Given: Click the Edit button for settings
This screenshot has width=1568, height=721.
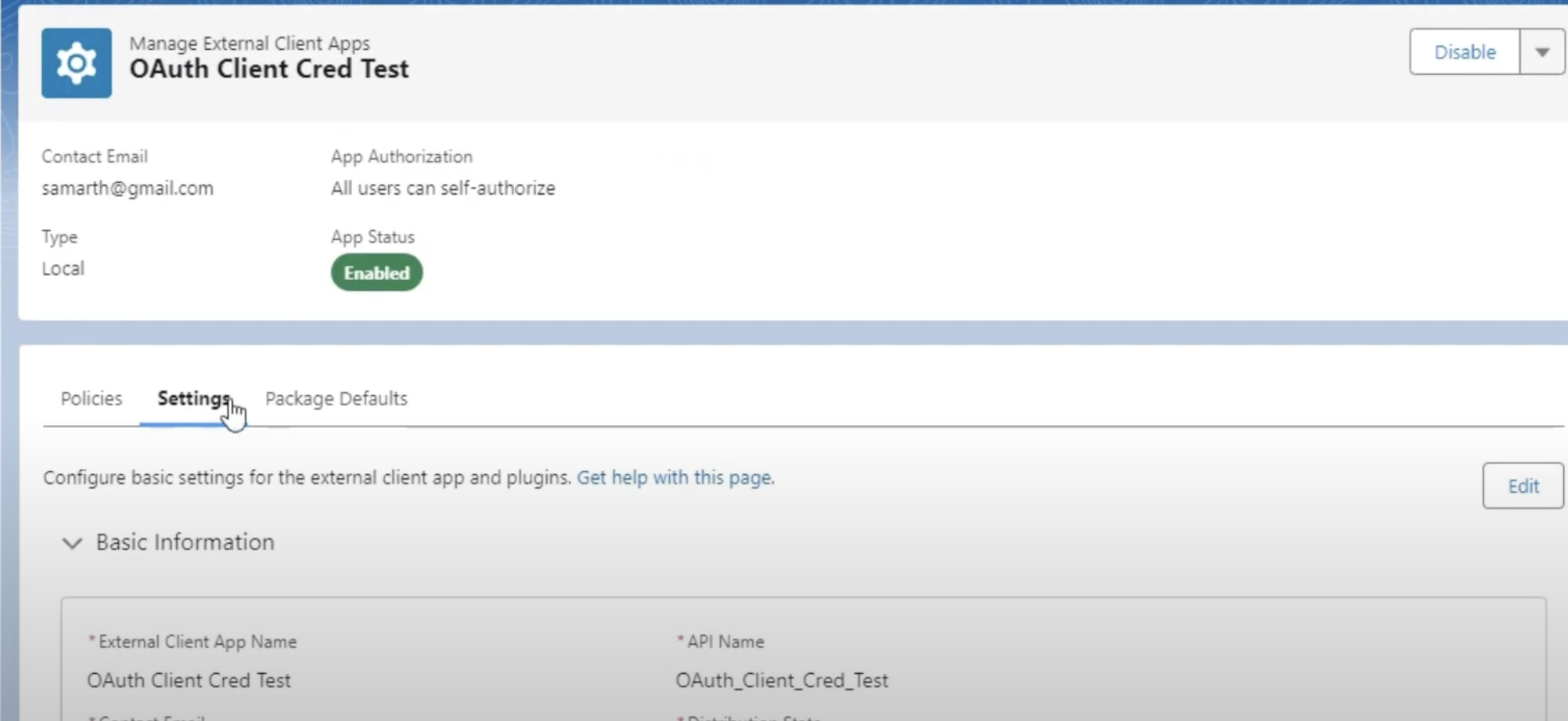Looking at the screenshot, I should tap(1522, 486).
